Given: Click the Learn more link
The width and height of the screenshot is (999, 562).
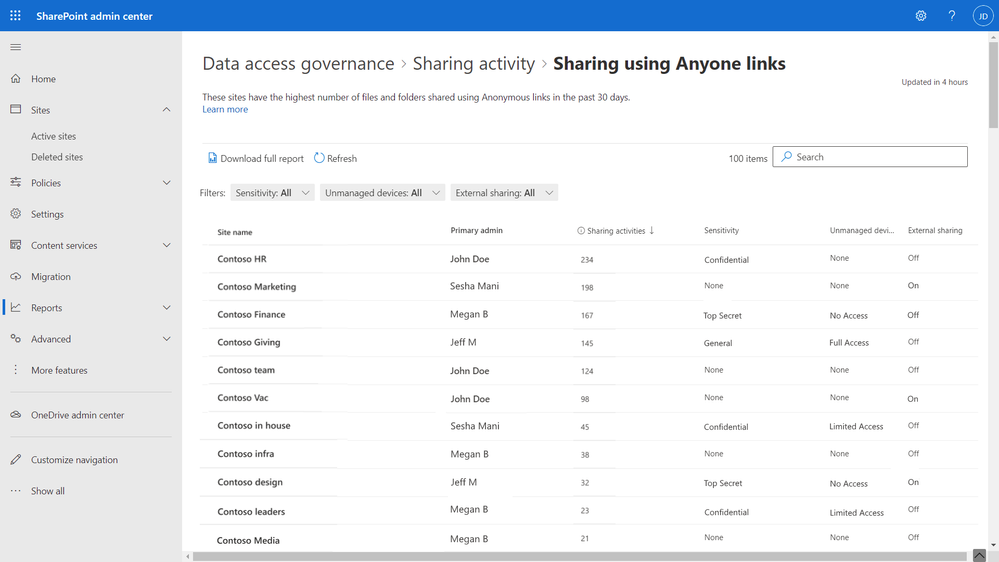Looking at the screenshot, I should pyautogui.click(x=225, y=109).
